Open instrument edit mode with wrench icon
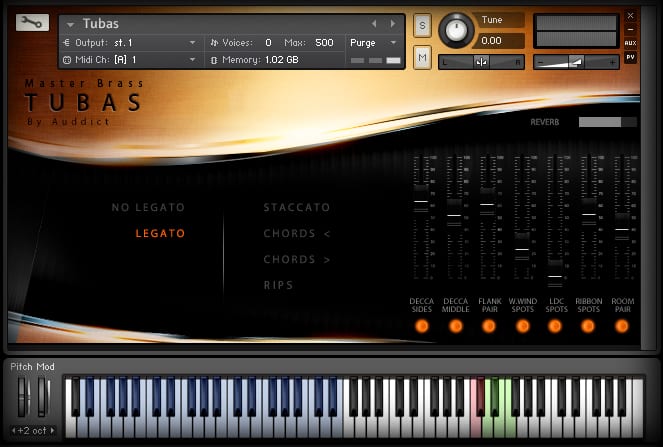Image resolution: width=663 pixels, height=447 pixels. 33,22
